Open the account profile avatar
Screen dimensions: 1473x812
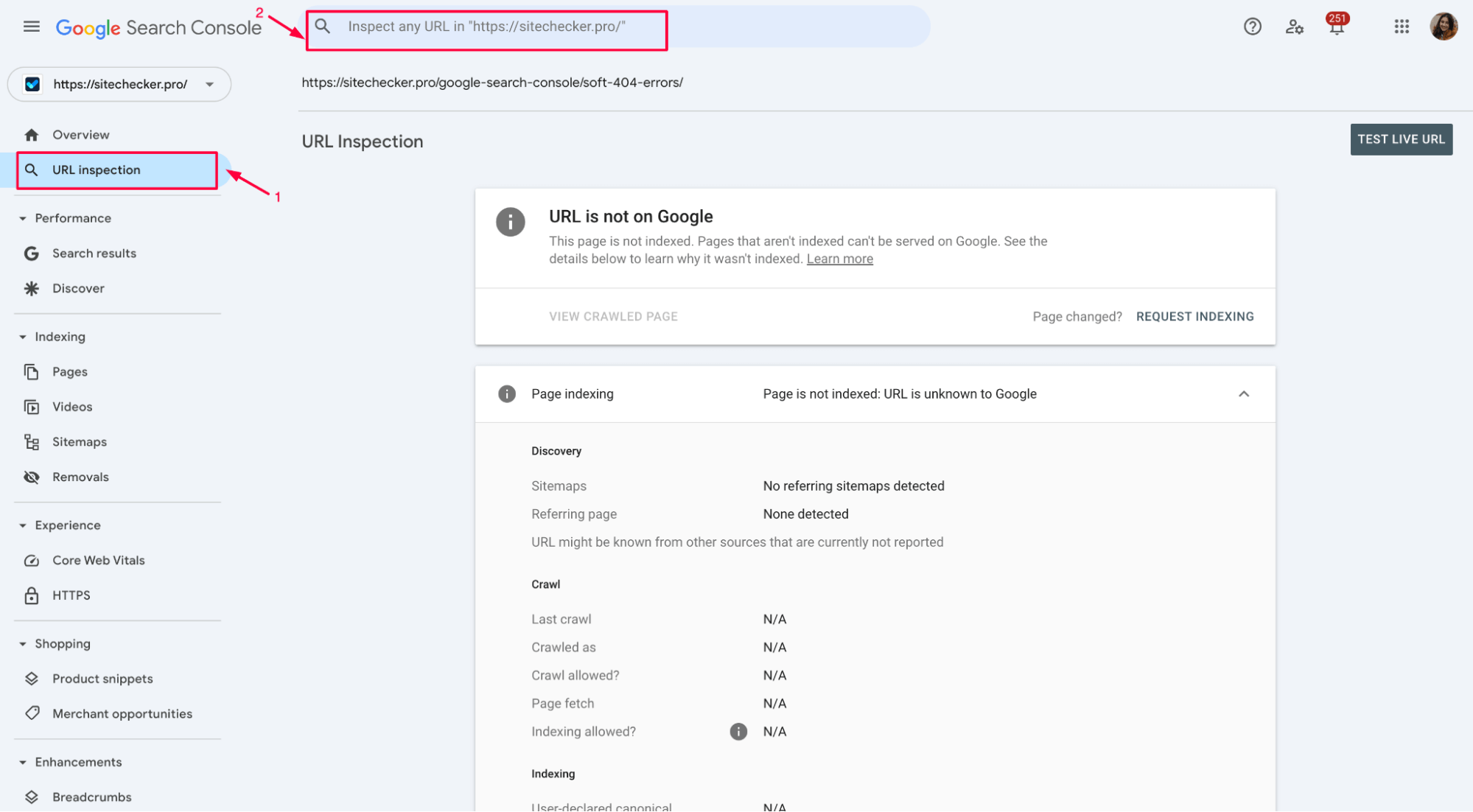pos(1443,27)
